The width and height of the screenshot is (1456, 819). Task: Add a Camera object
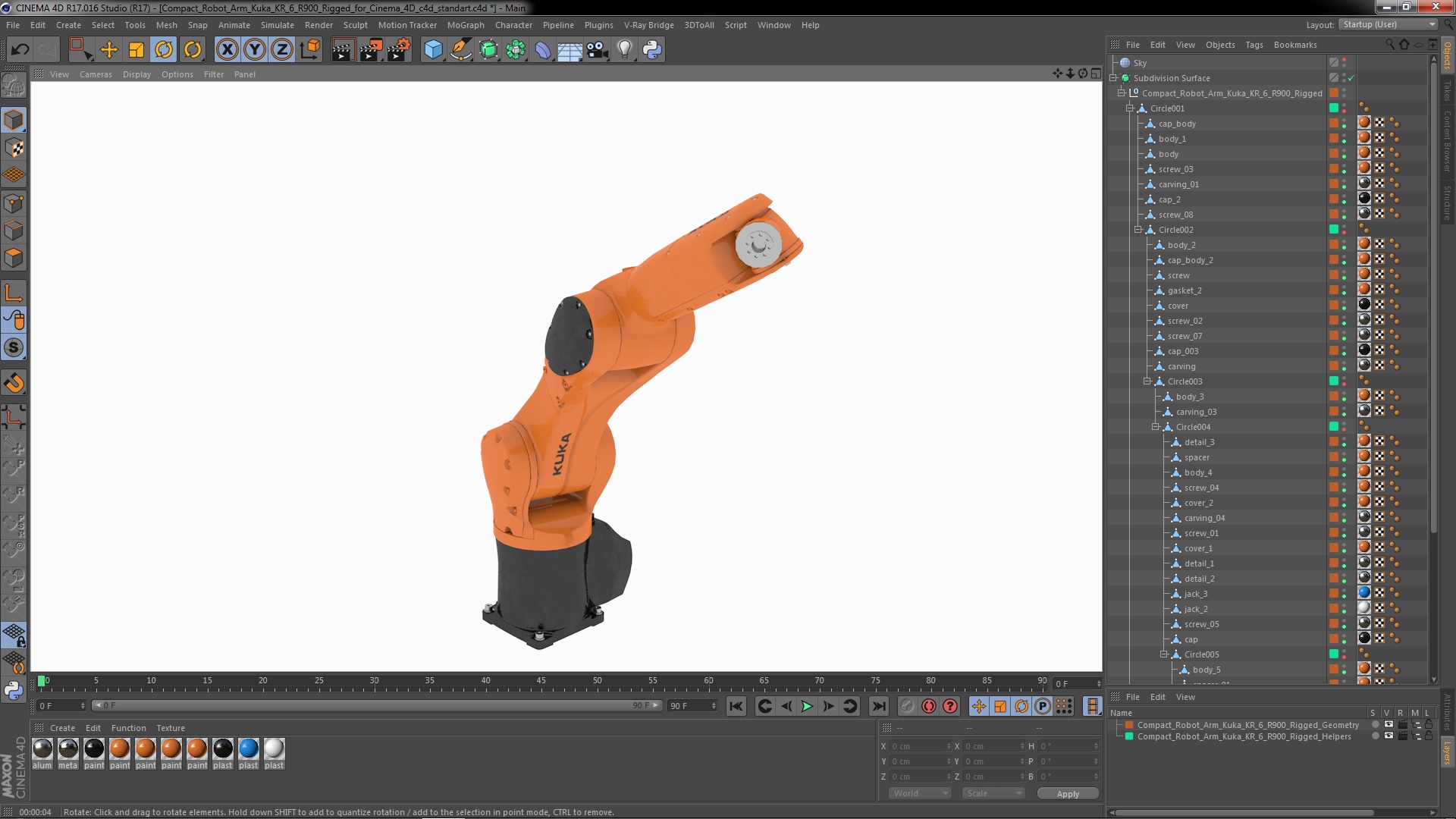click(598, 50)
